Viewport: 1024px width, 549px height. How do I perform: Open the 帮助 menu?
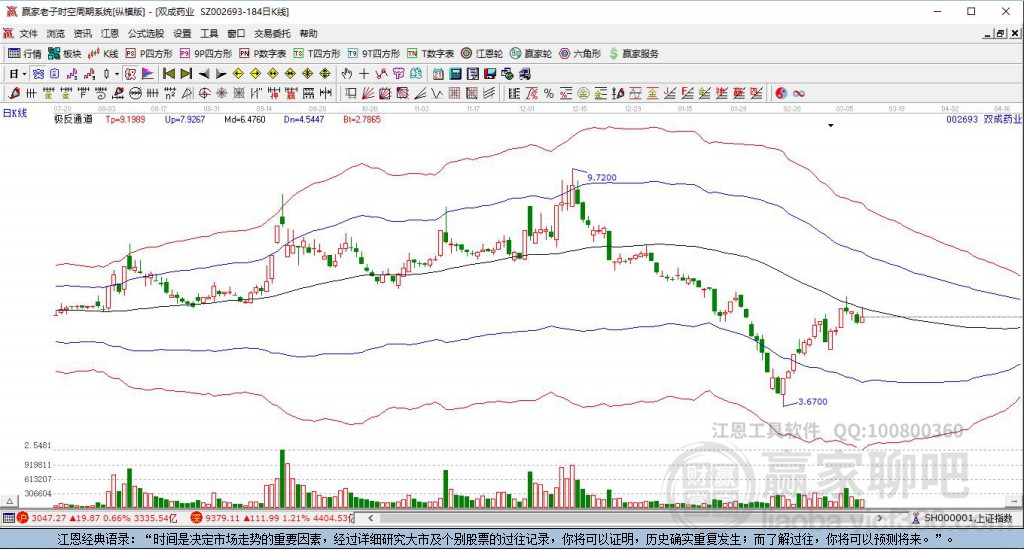(x=308, y=33)
